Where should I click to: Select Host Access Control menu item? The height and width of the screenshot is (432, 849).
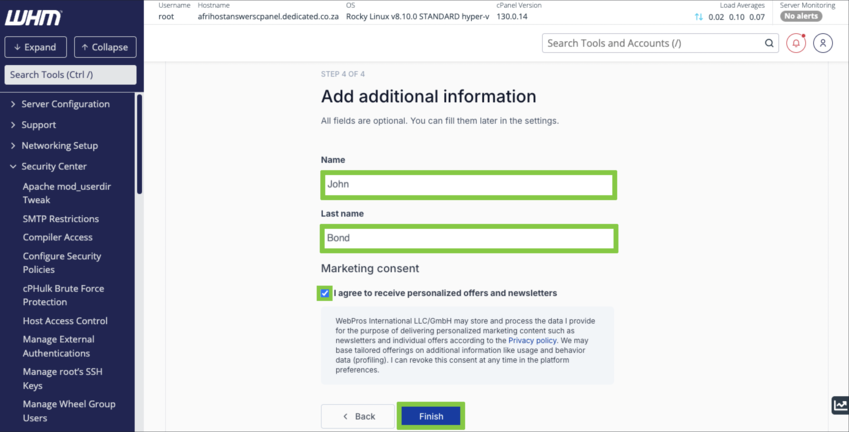(65, 321)
